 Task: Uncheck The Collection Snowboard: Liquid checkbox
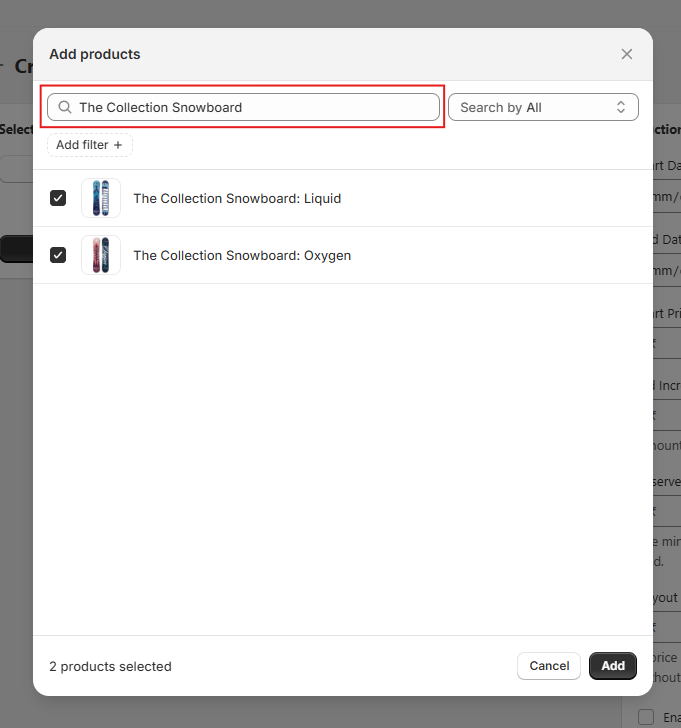(x=58, y=198)
